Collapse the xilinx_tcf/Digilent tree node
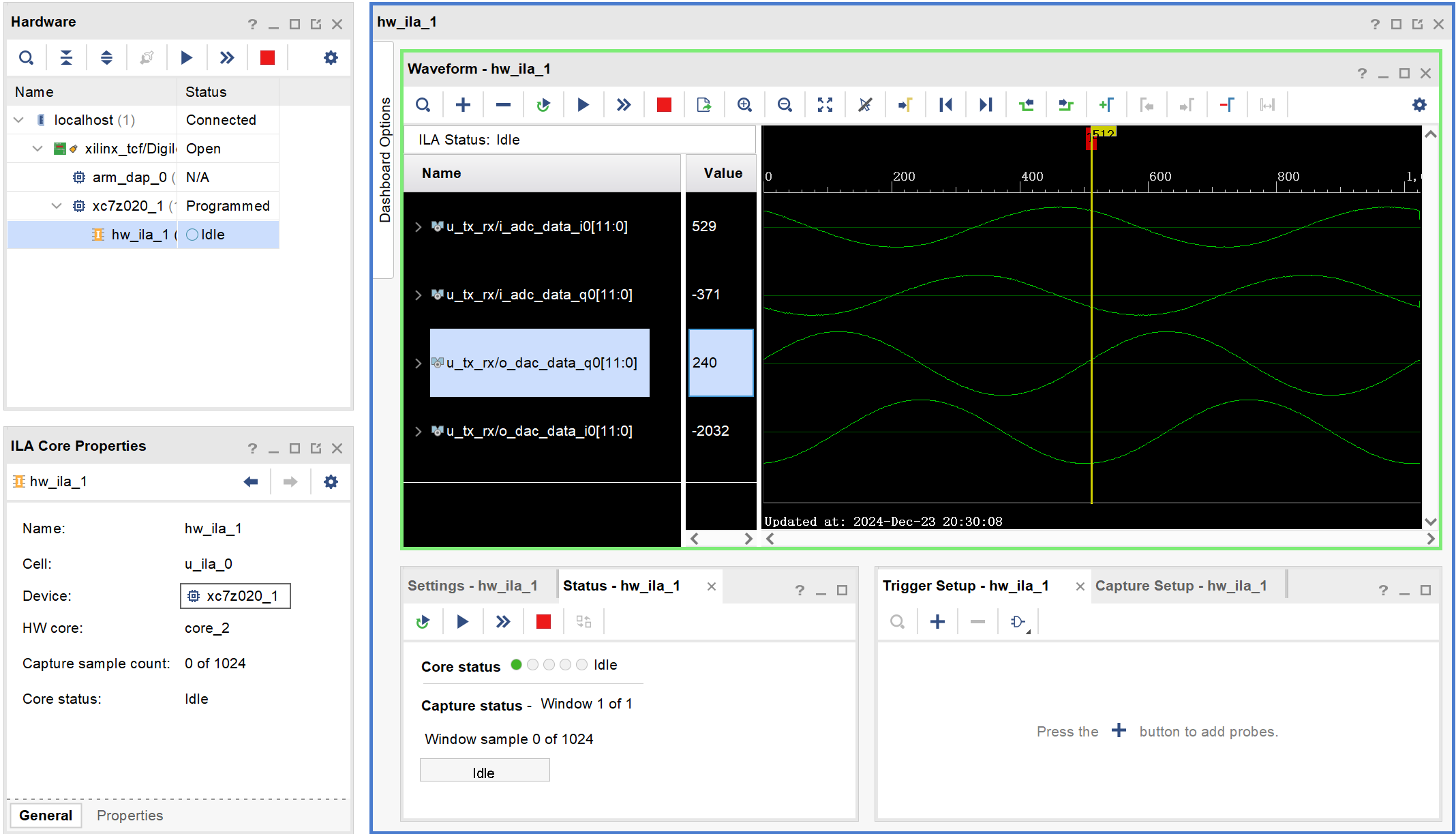Image resolution: width=1456 pixels, height=834 pixels. [37, 149]
